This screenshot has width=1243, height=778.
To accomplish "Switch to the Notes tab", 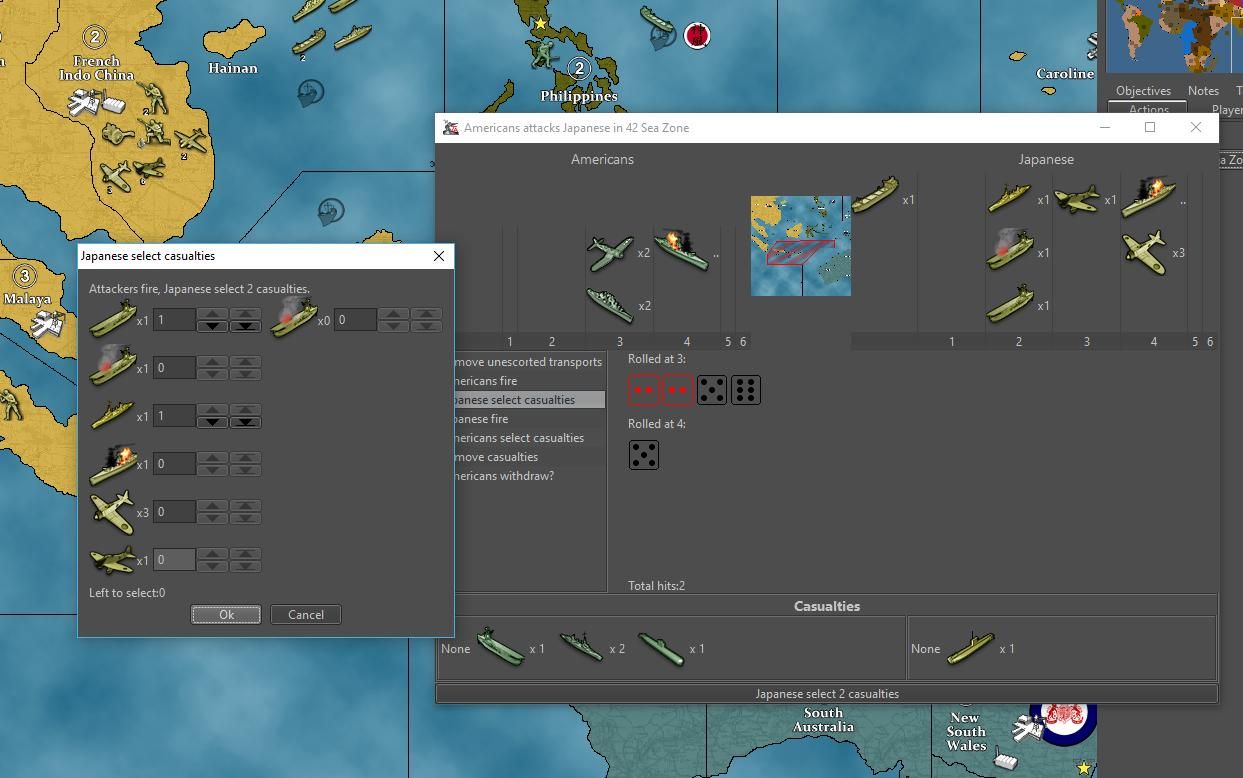I will pyautogui.click(x=1203, y=91).
